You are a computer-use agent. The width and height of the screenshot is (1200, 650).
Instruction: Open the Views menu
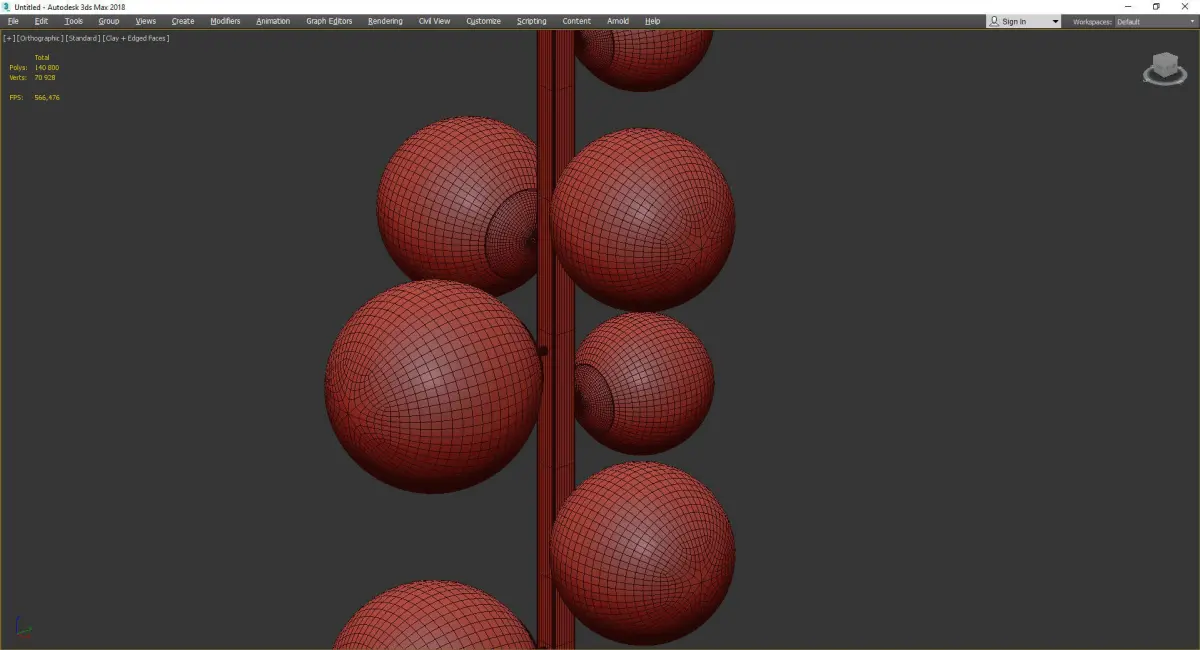146,21
